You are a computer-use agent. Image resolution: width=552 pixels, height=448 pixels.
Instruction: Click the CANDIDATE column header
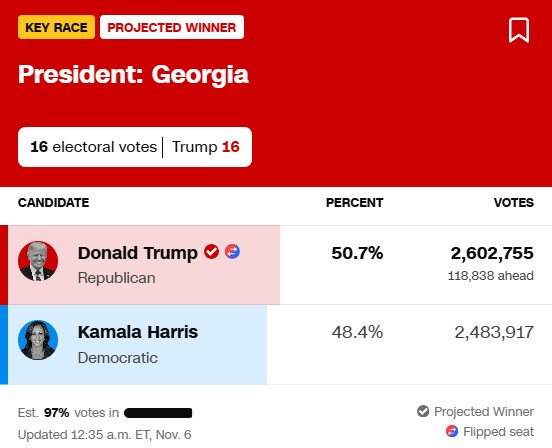coord(54,203)
